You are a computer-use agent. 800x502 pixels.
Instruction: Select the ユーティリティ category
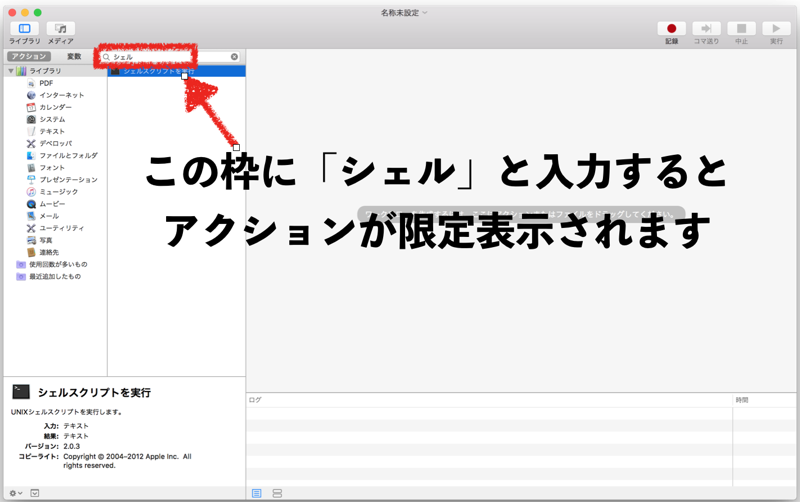pos(62,228)
